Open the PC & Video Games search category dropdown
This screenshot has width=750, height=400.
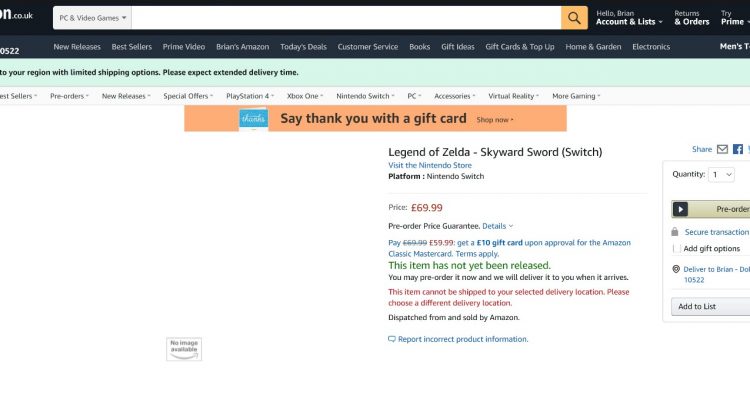pyautogui.click(x=92, y=18)
